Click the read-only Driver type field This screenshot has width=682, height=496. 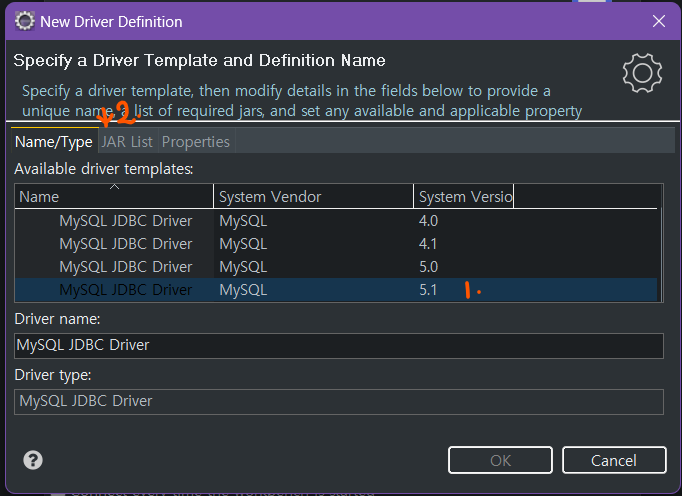(x=339, y=402)
